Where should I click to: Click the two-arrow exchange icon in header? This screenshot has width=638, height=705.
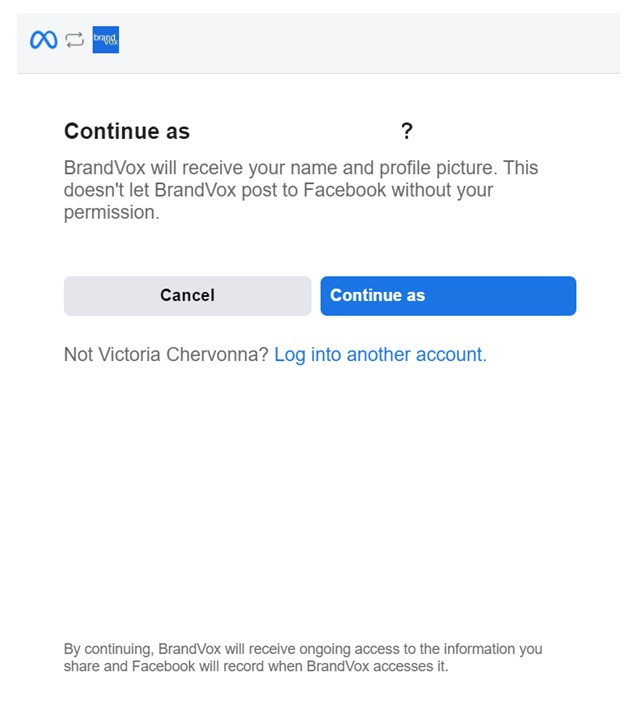(x=75, y=40)
